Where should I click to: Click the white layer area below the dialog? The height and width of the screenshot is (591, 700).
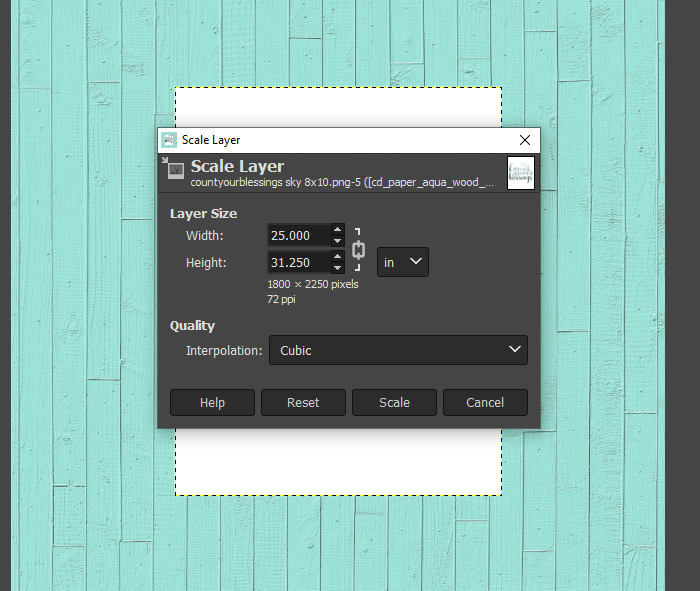[x=338, y=462]
